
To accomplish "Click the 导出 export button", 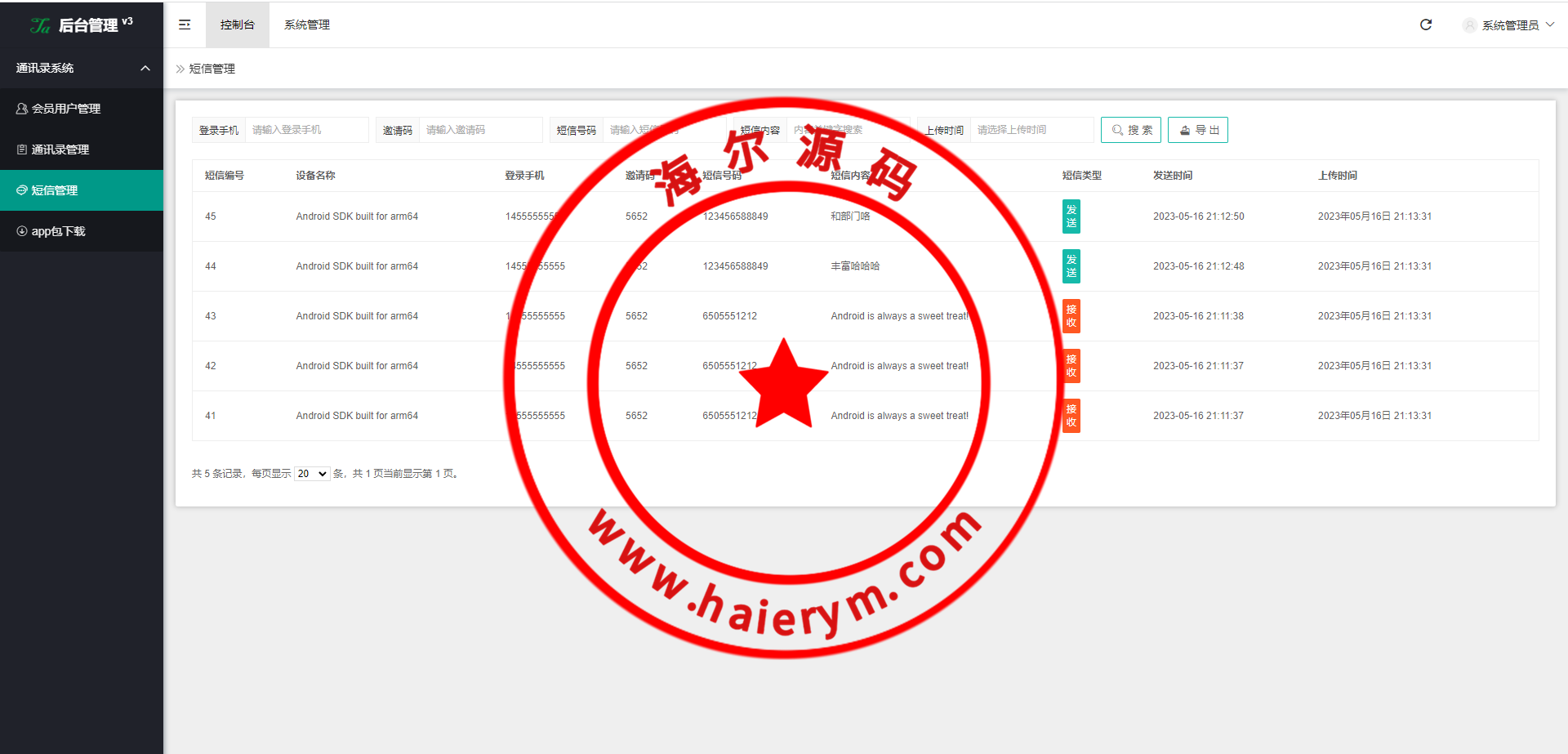I will pyautogui.click(x=1198, y=130).
